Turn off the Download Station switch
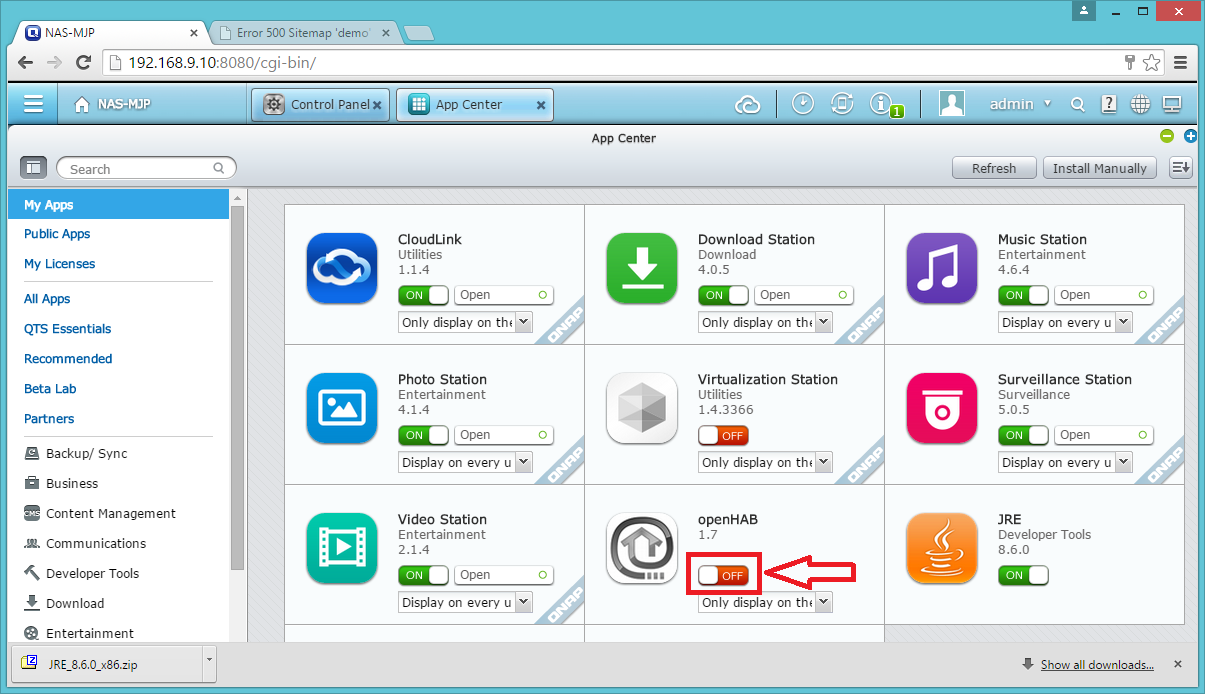The image size is (1205, 694). point(723,295)
